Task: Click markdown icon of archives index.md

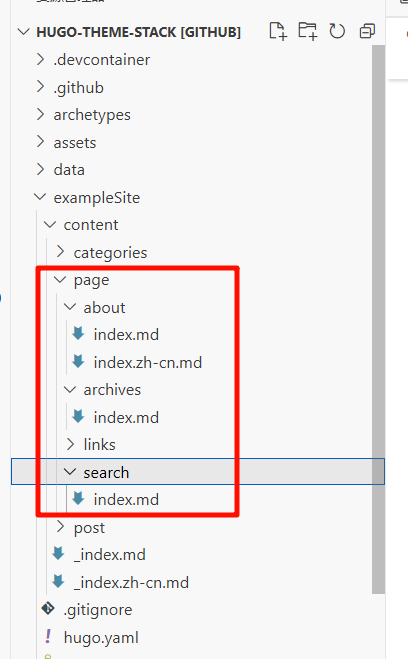Action: pyautogui.click(x=78, y=417)
